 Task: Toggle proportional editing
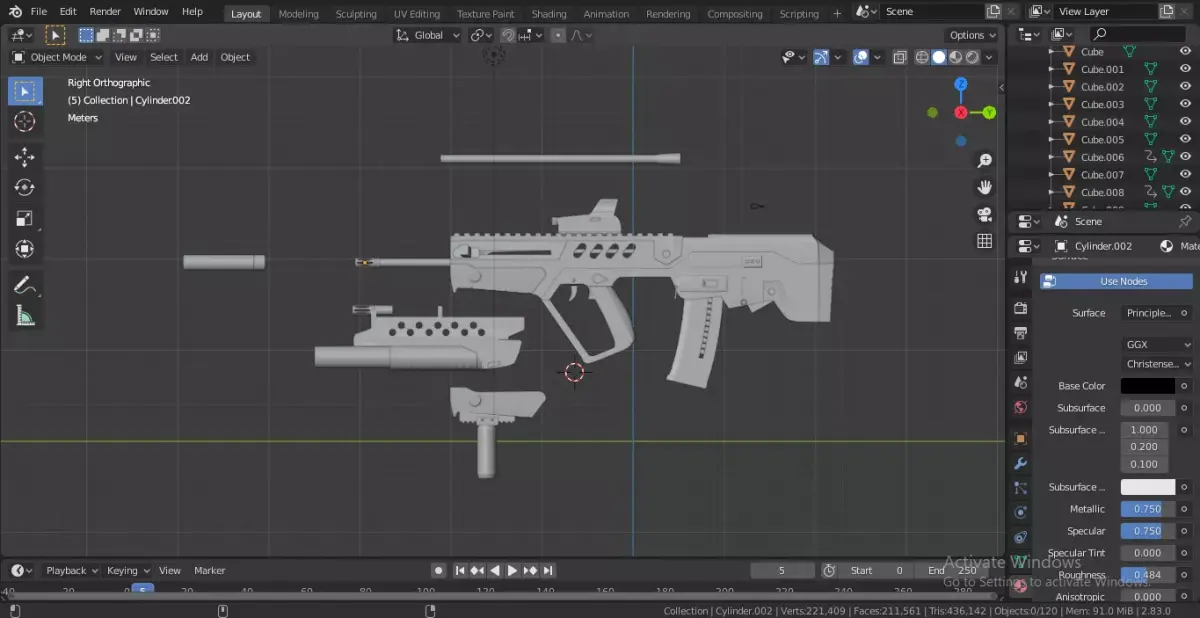(x=558, y=35)
